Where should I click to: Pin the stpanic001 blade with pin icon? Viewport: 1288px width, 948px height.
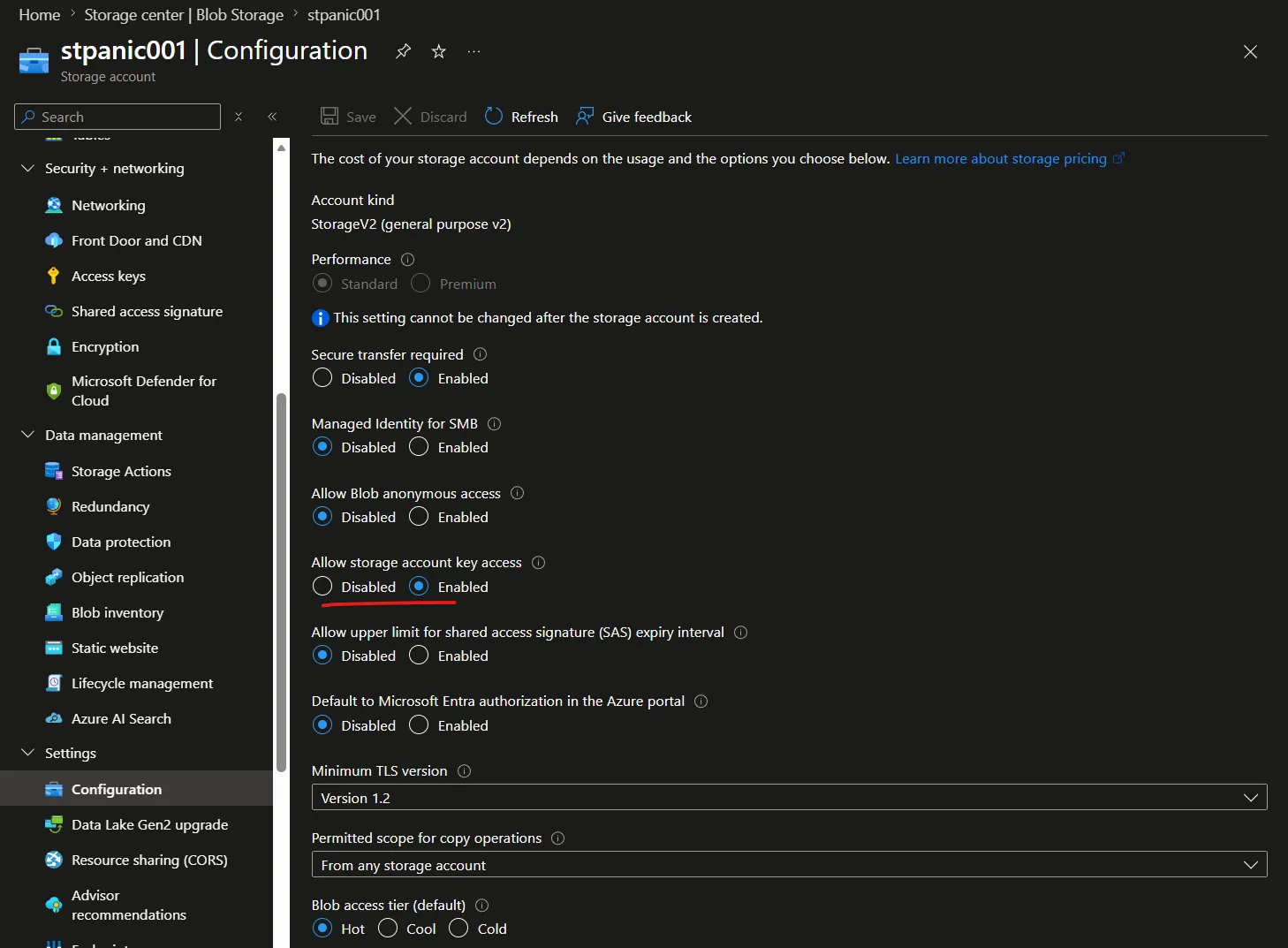(403, 51)
